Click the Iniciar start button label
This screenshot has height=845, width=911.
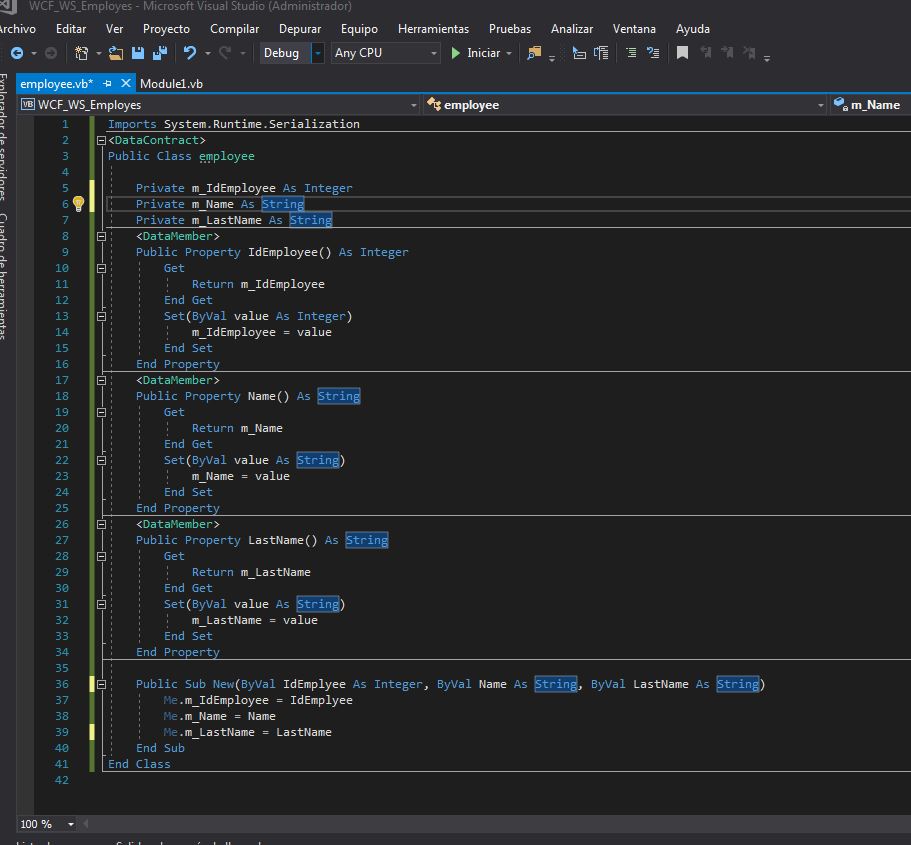(x=483, y=53)
